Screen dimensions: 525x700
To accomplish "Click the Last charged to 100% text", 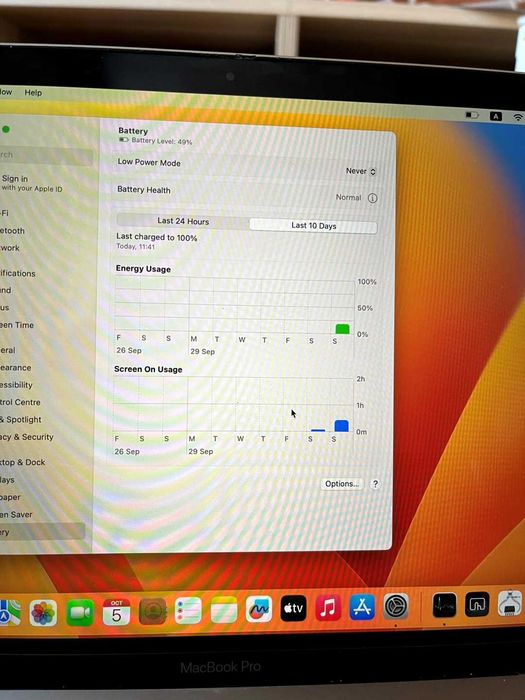I will [157, 238].
